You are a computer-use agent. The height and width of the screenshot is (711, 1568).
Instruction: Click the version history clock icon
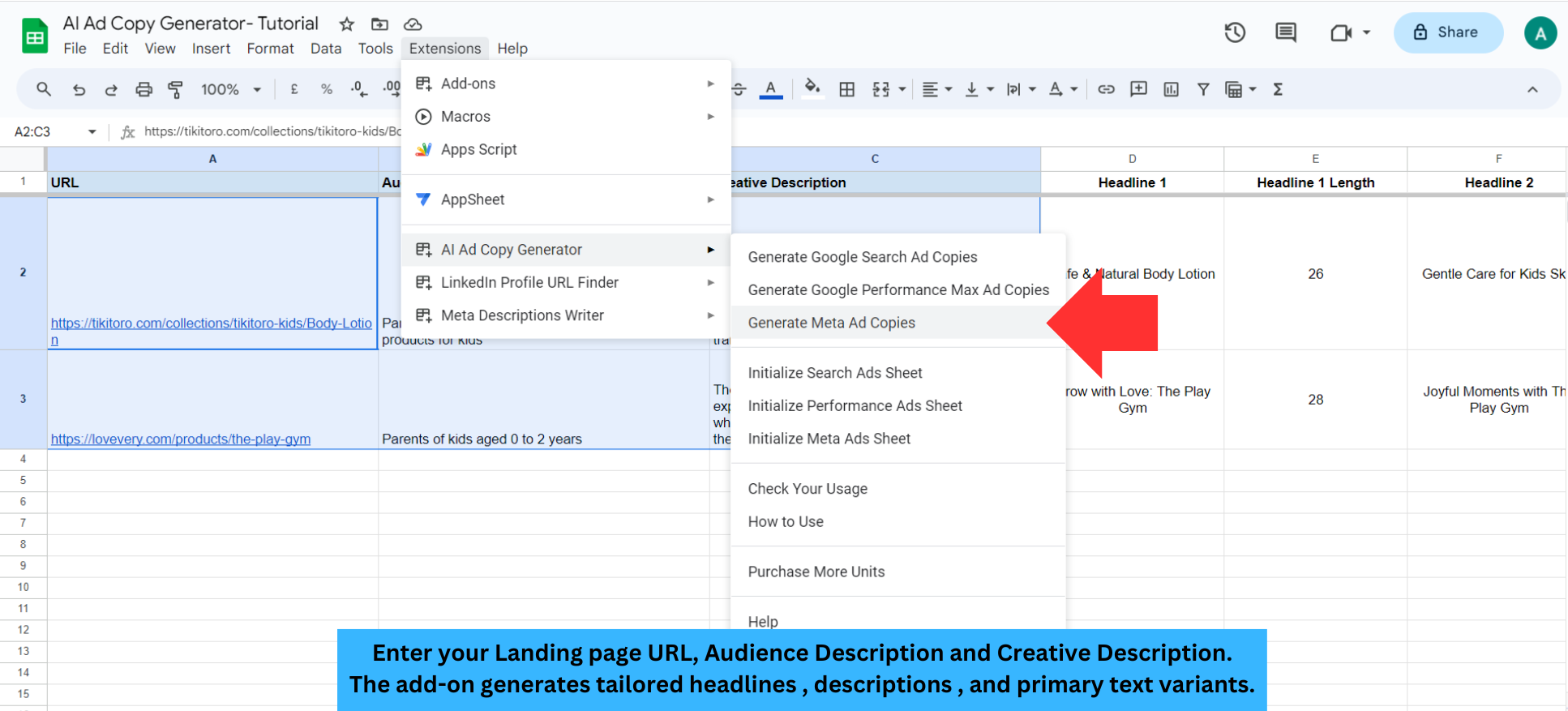tap(1234, 32)
